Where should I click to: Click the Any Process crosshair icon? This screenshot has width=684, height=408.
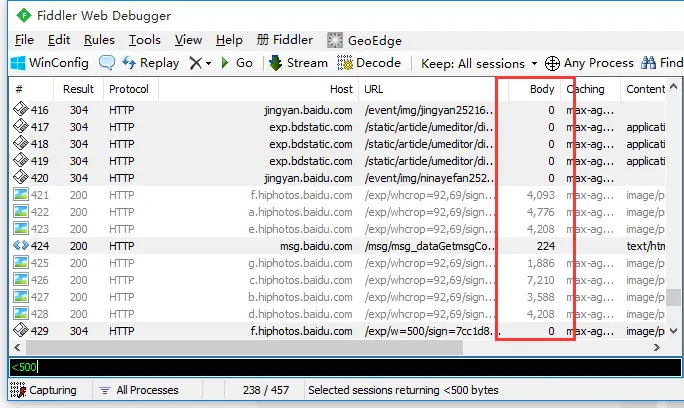tap(552, 63)
